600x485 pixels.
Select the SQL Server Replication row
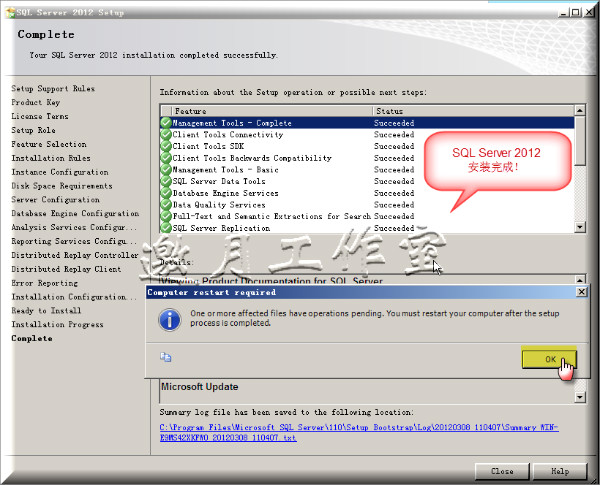tap(367, 228)
